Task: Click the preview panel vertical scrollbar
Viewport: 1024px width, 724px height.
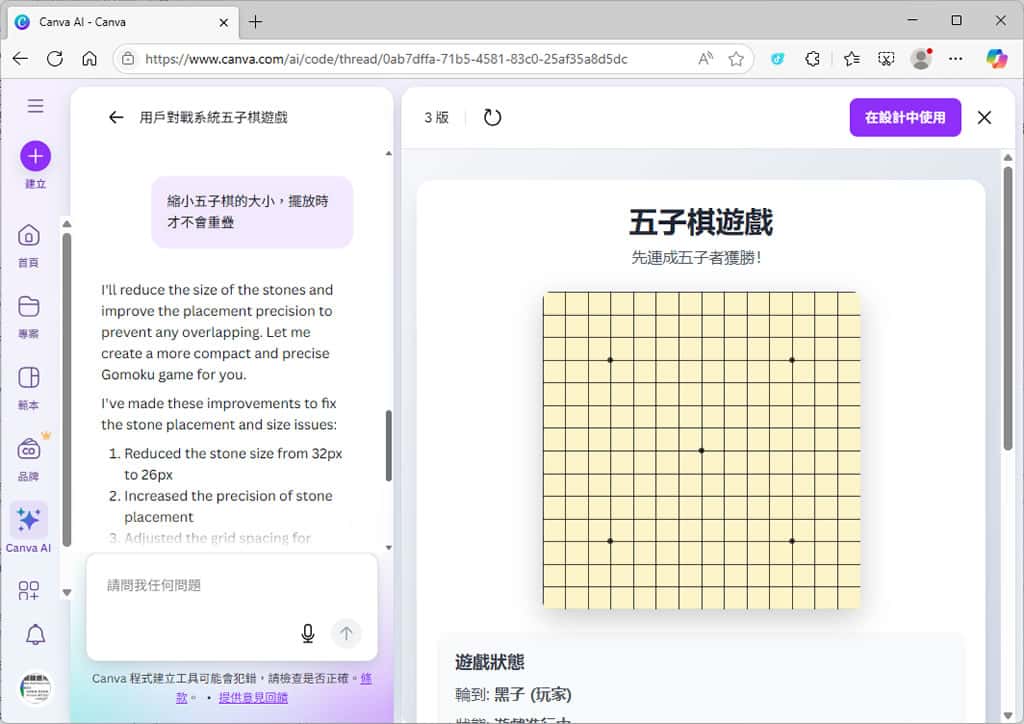Action: (1008, 307)
